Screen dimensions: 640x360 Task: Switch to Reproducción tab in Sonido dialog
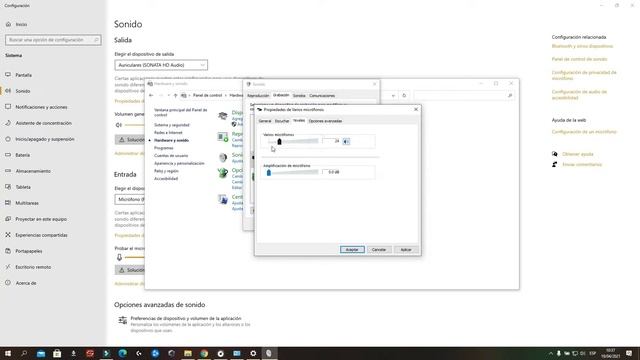pyautogui.click(x=258, y=96)
